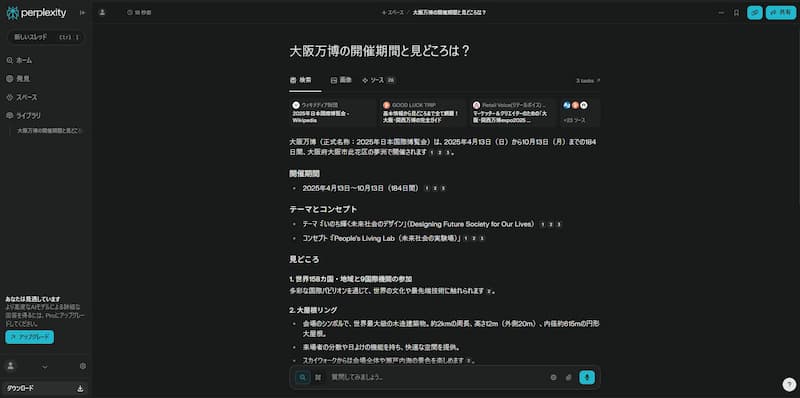Bookmark this thread with the bookmark icon
This screenshot has height=398, width=800.
[736, 13]
